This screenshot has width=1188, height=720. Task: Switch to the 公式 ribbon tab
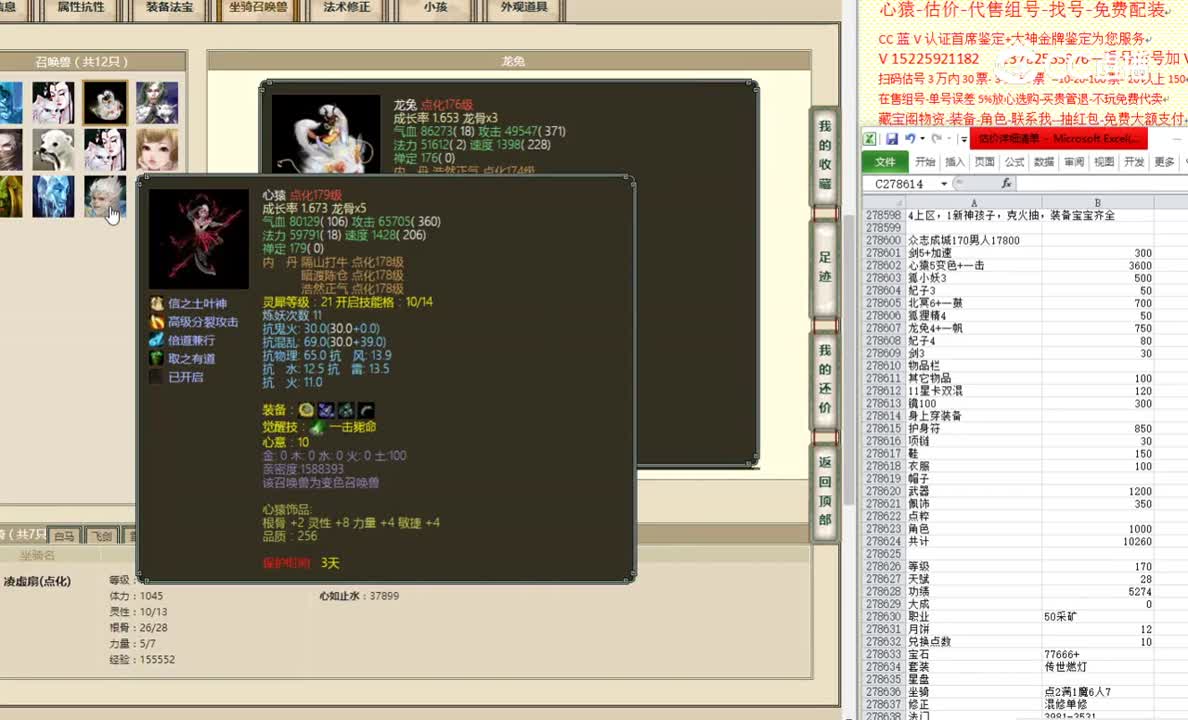pos(1014,161)
